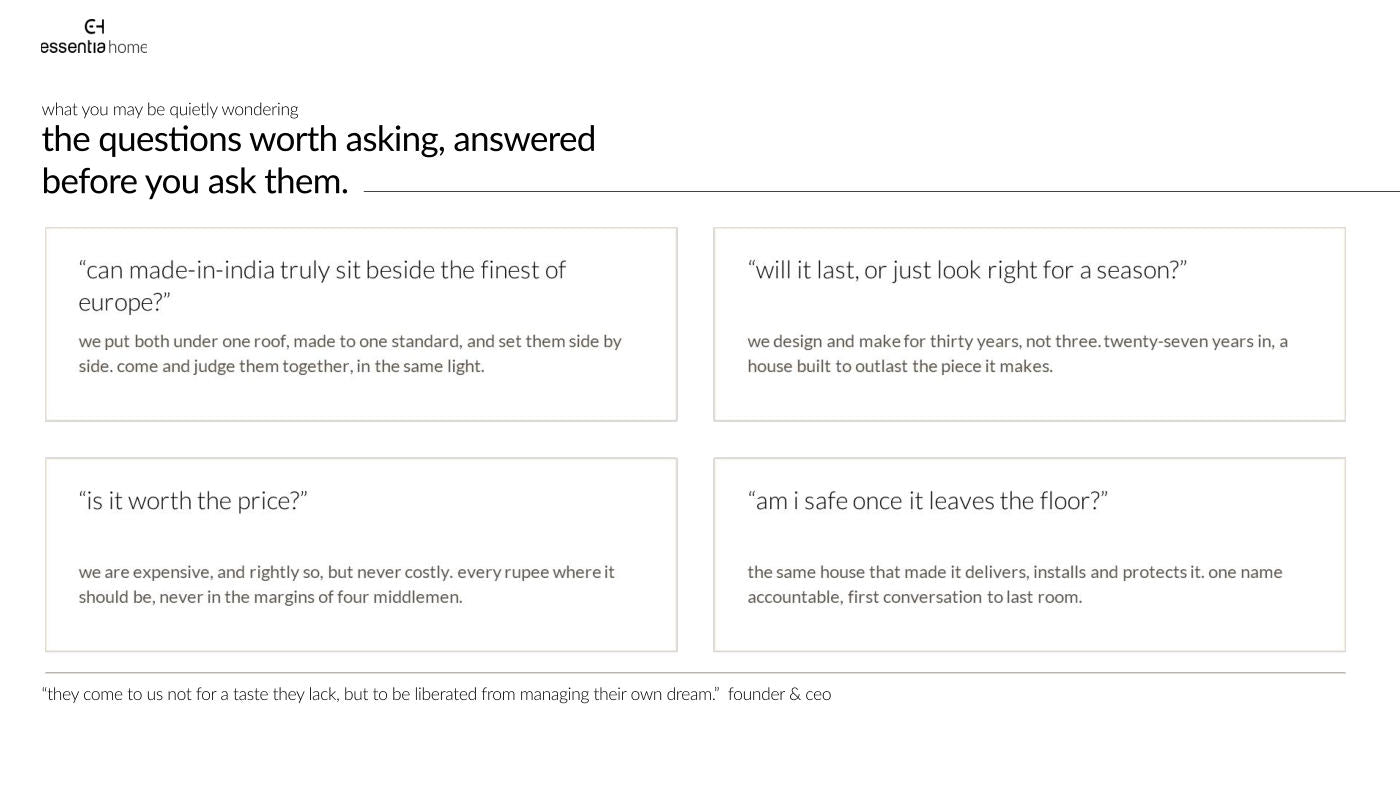
Task: Open the made-in-india question card
Action: [x=361, y=324]
